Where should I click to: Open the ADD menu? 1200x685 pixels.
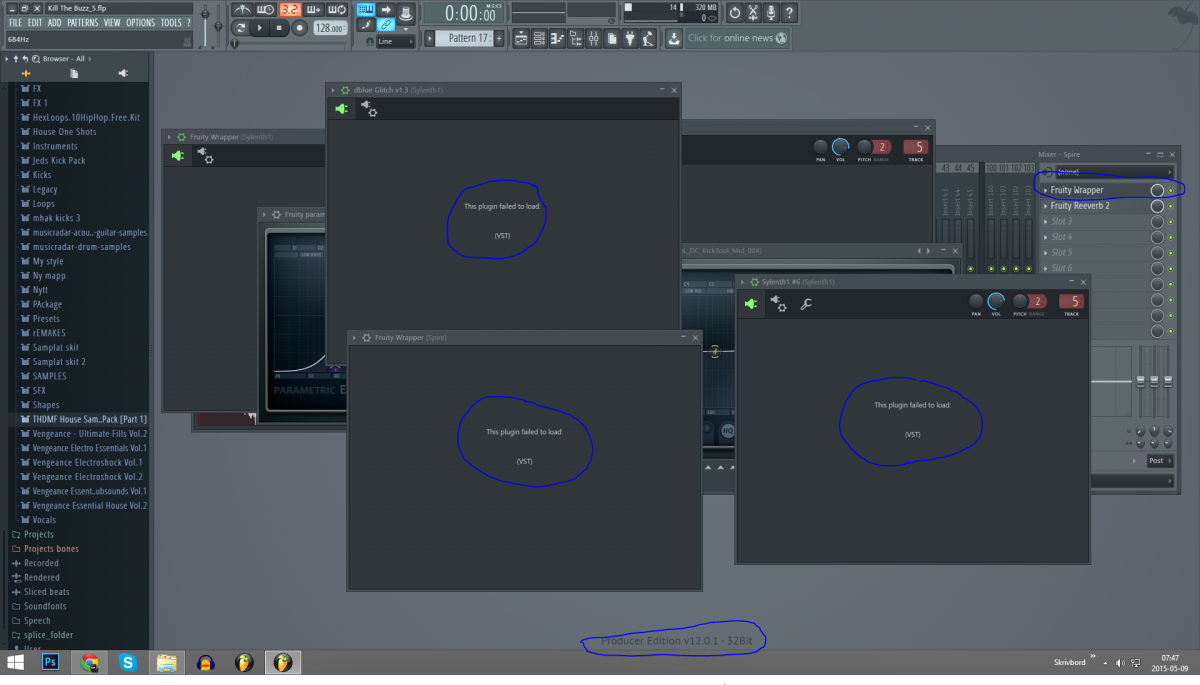55,23
